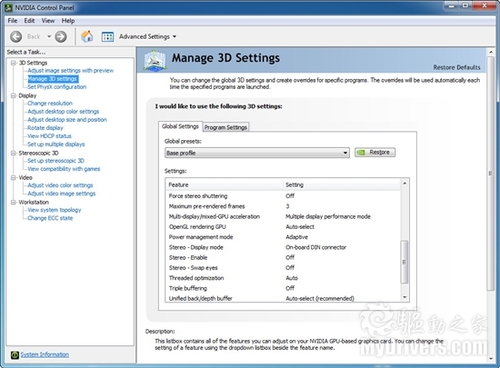Select the Power management mode setting row
500x368 pixels.
pyautogui.click(x=283, y=237)
